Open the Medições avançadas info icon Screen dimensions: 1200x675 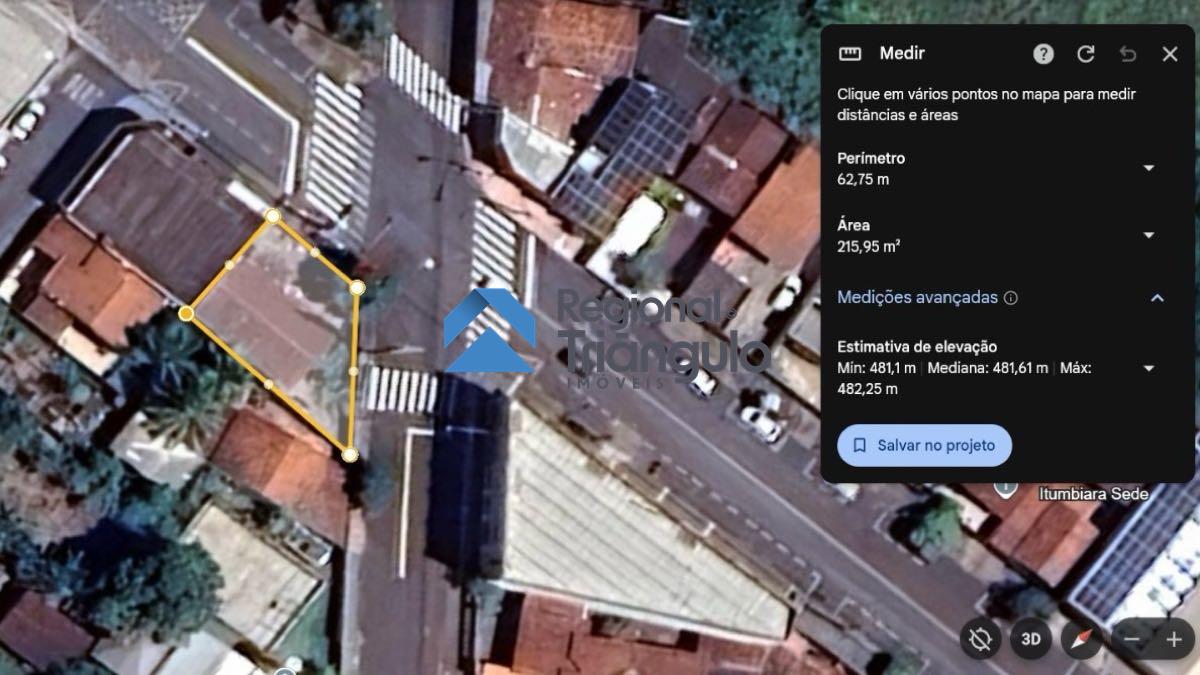point(1011,298)
